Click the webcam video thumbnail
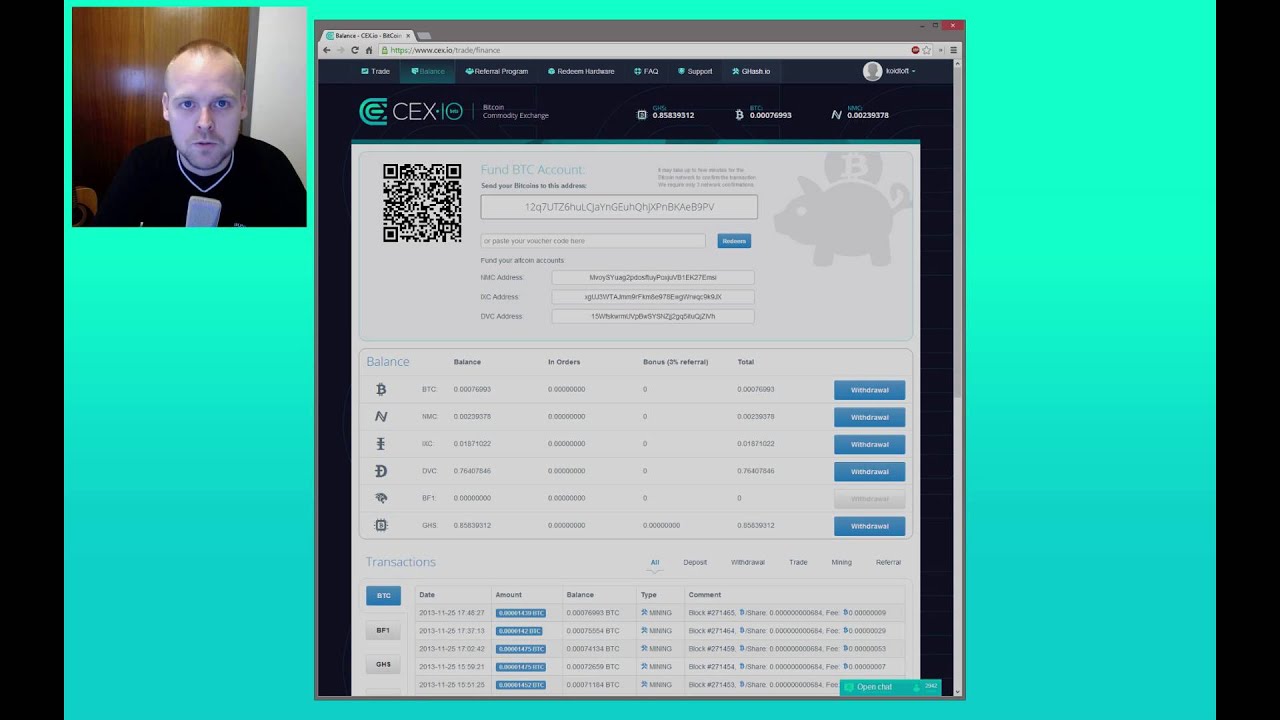 click(189, 117)
